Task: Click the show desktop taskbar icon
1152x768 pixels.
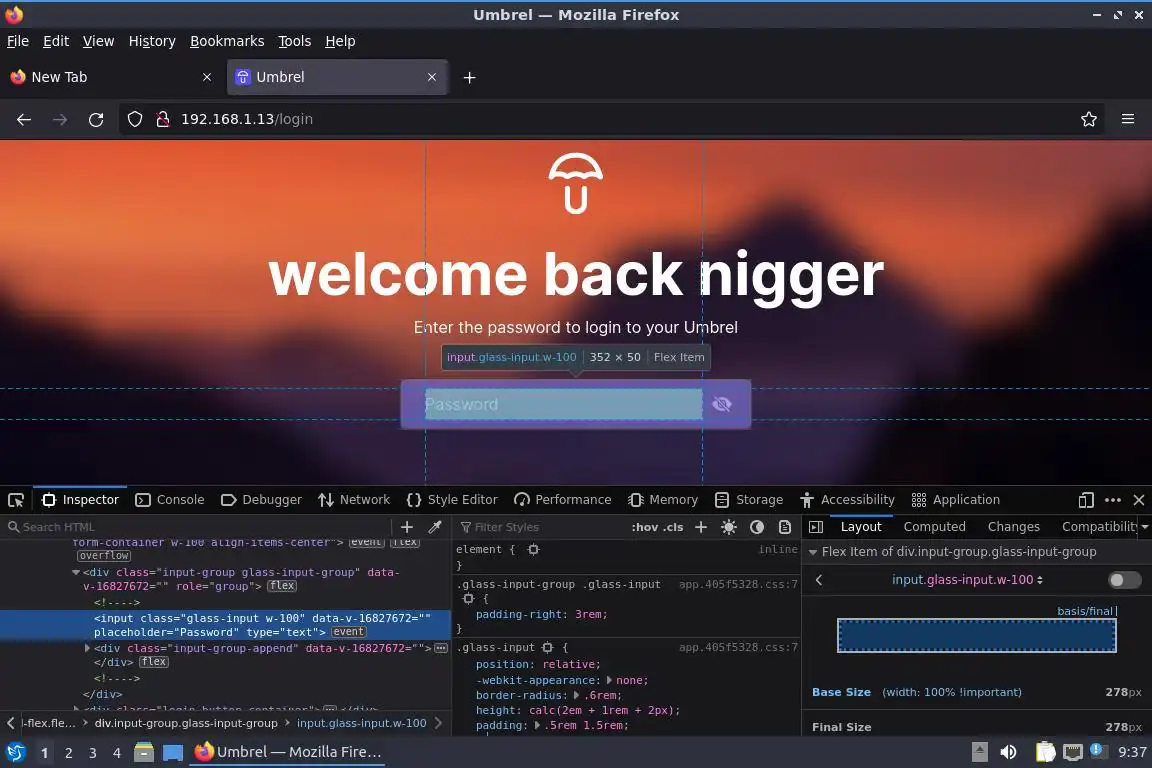Action: (x=173, y=753)
